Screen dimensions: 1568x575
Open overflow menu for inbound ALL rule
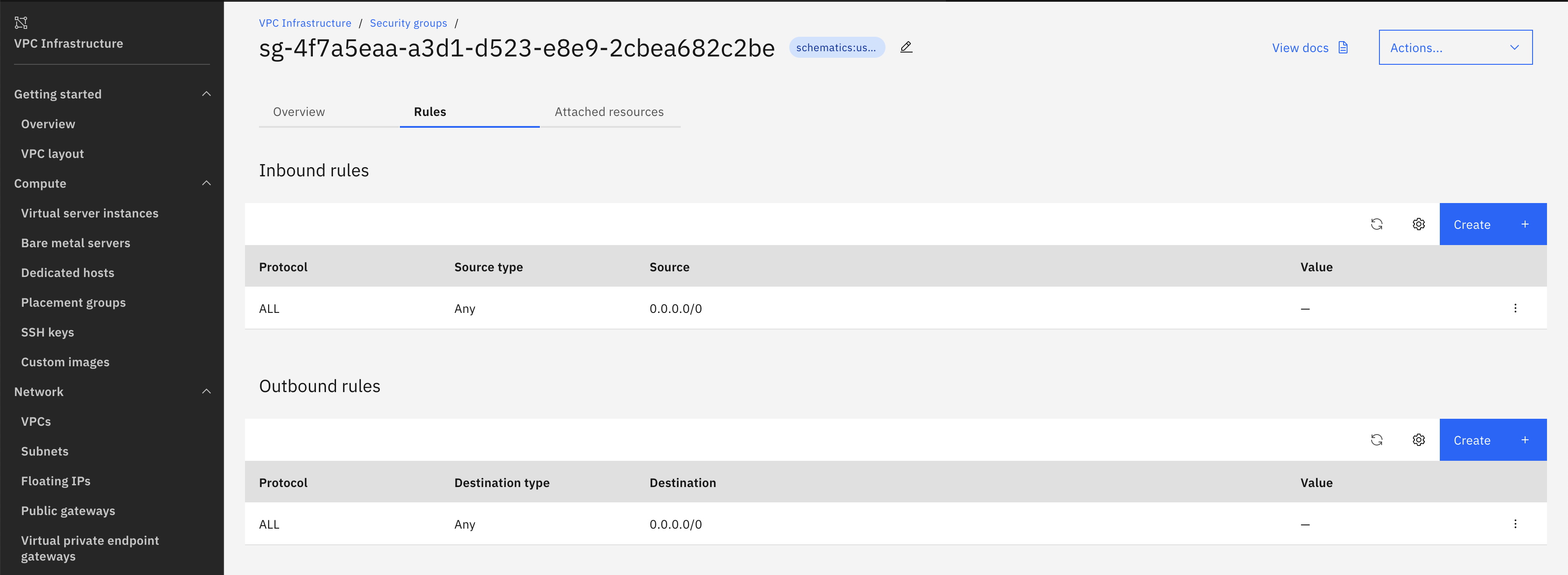point(1515,308)
